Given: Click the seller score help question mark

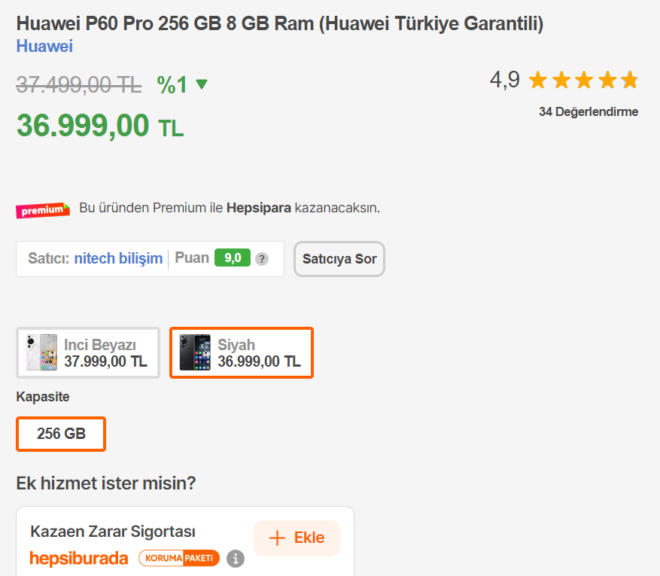Looking at the screenshot, I should coord(262,259).
